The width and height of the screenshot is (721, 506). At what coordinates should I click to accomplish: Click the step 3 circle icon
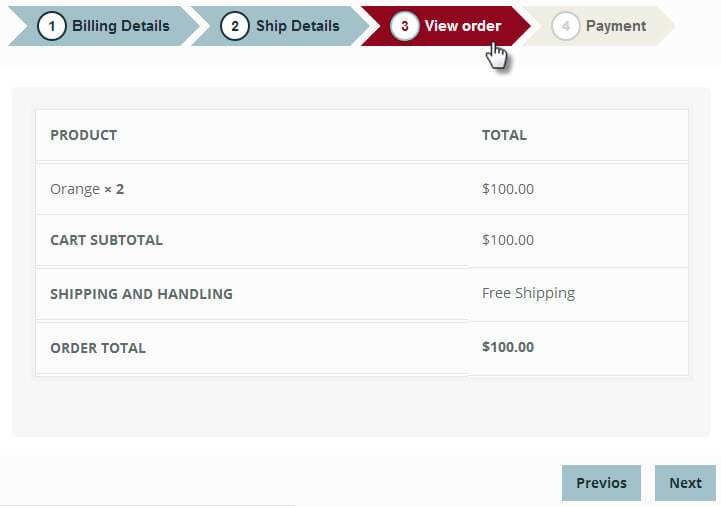[404, 26]
